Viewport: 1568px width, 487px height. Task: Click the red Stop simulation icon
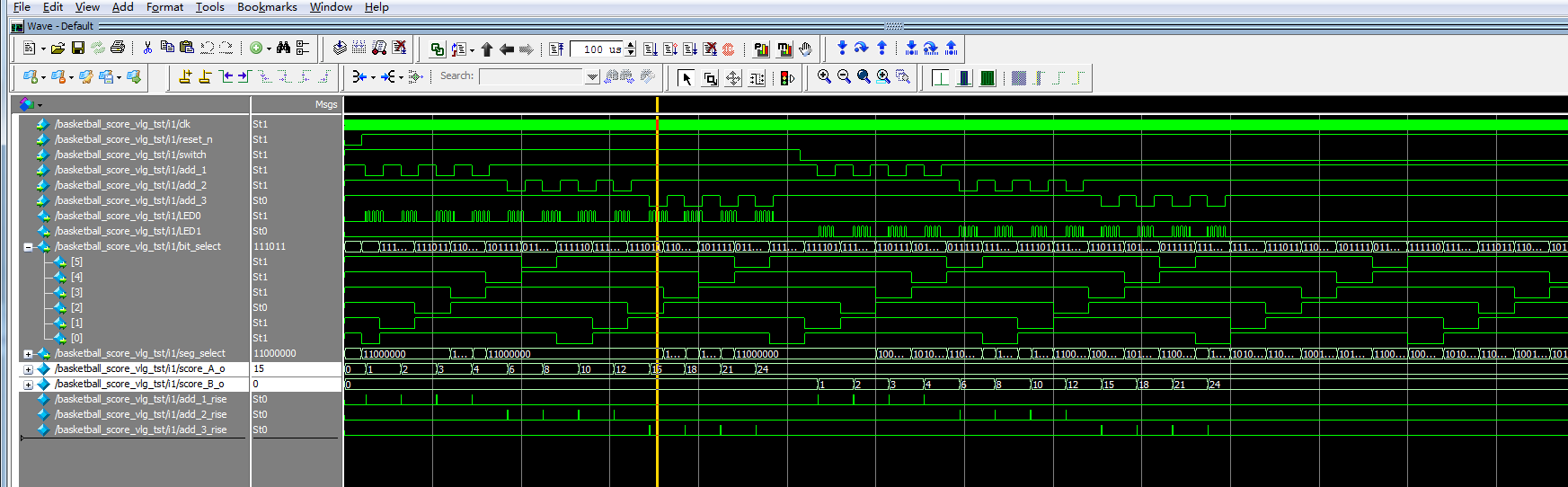coord(729,49)
